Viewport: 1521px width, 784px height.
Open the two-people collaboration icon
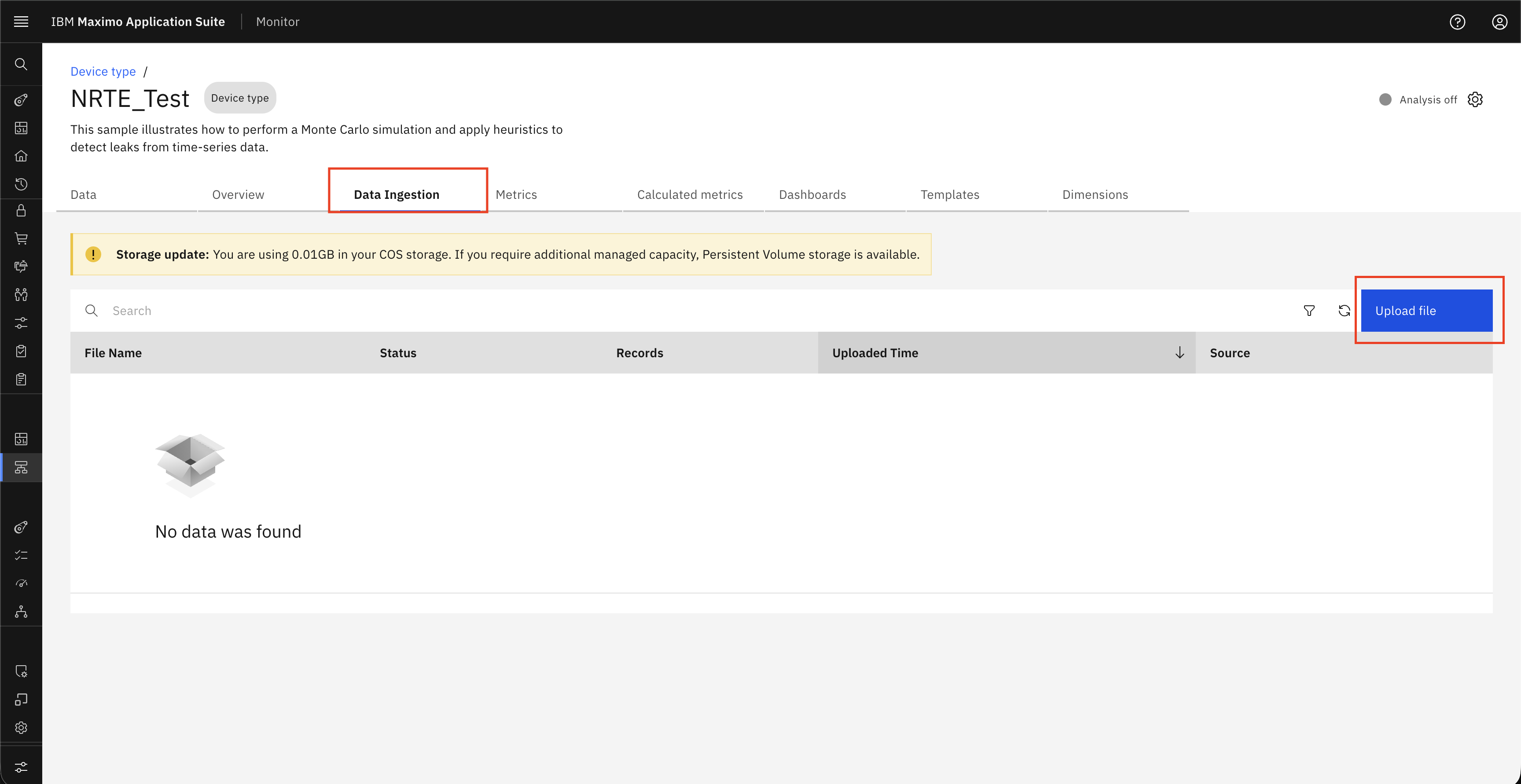pyautogui.click(x=21, y=295)
